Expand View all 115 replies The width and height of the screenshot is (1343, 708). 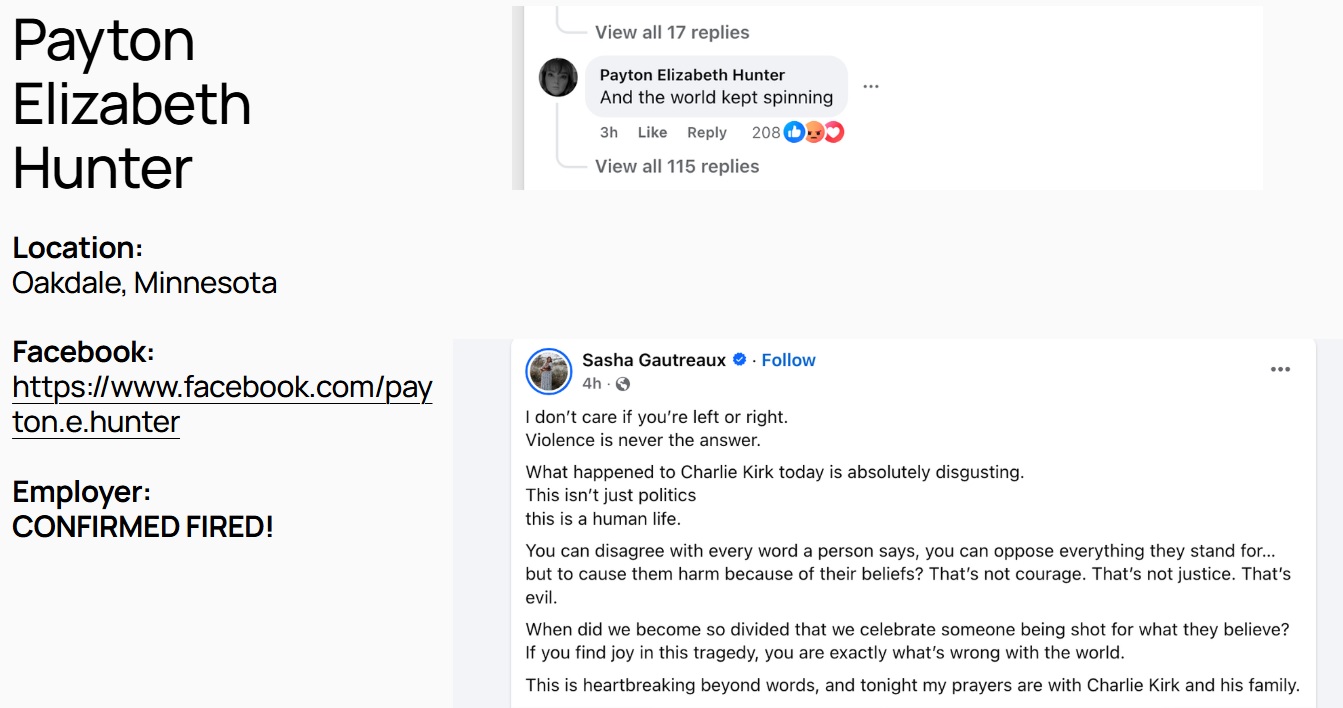click(x=677, y=166)
